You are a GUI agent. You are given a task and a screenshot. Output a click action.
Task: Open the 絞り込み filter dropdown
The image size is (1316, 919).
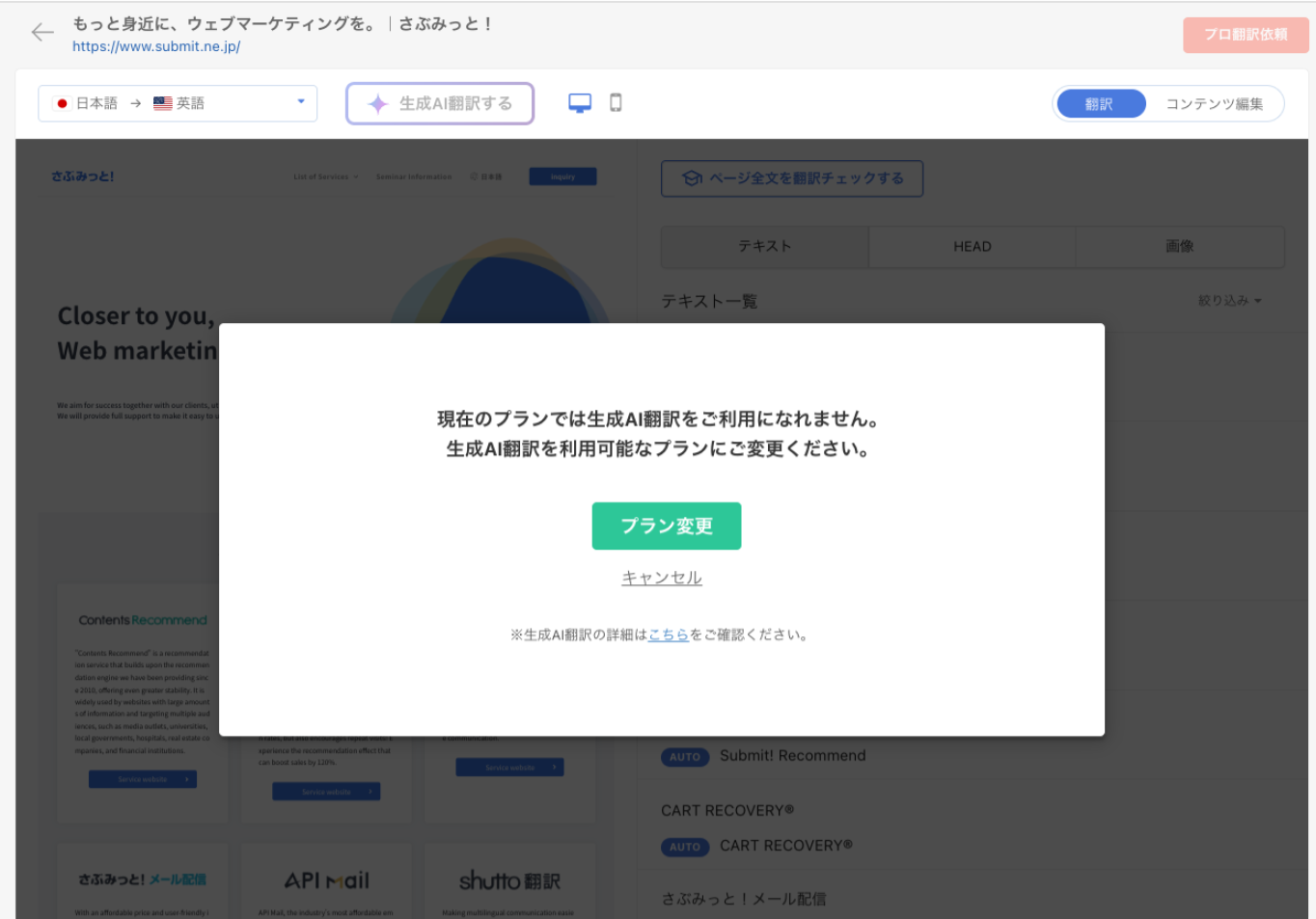pos(1229,300)
